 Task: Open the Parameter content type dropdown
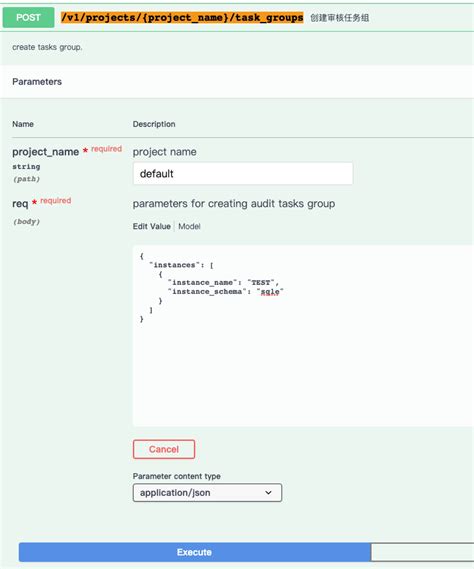[207, 493]
